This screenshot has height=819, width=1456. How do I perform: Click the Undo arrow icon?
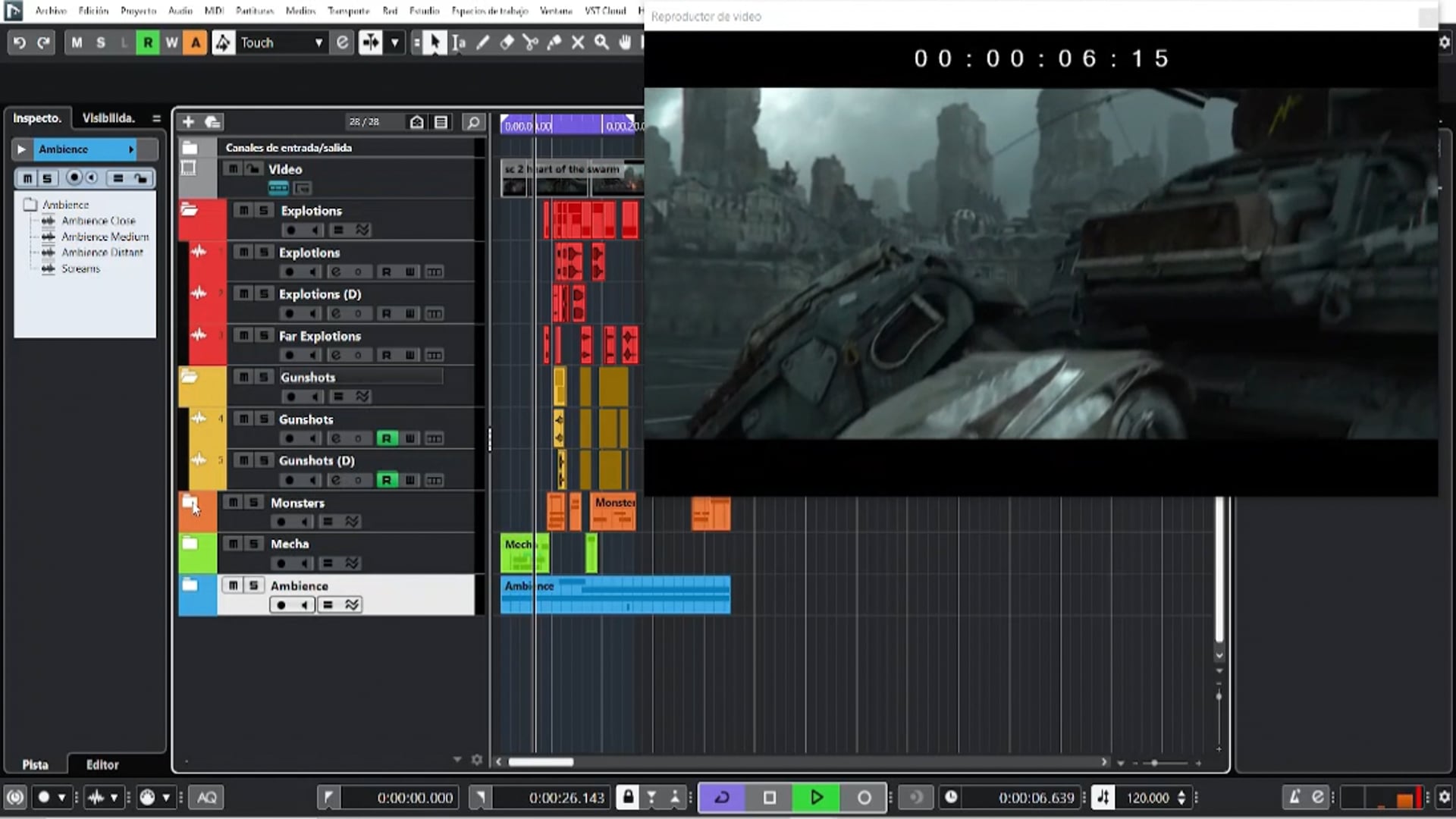(x=20, y=42)
